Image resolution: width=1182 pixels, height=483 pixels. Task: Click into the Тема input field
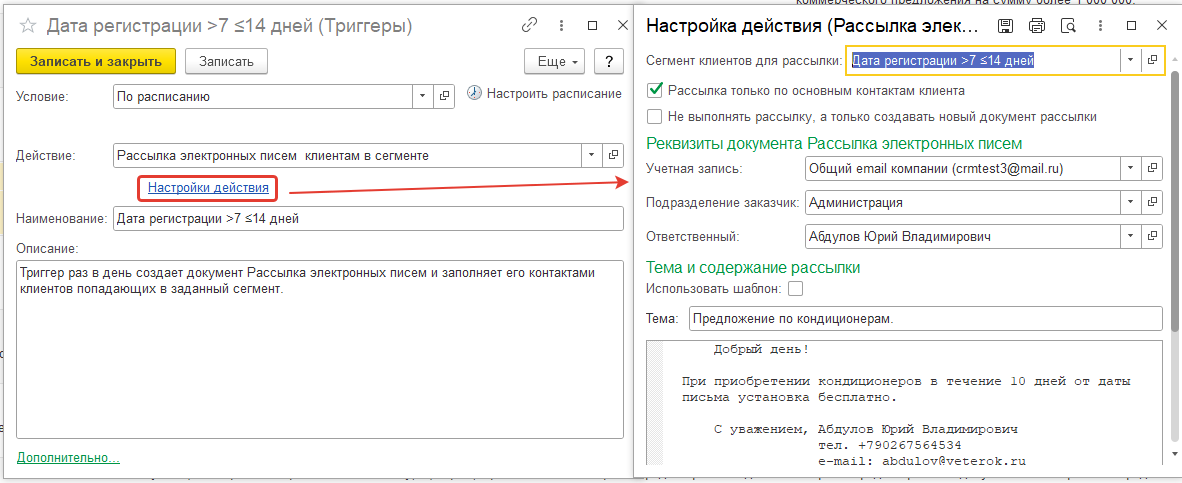925,319
